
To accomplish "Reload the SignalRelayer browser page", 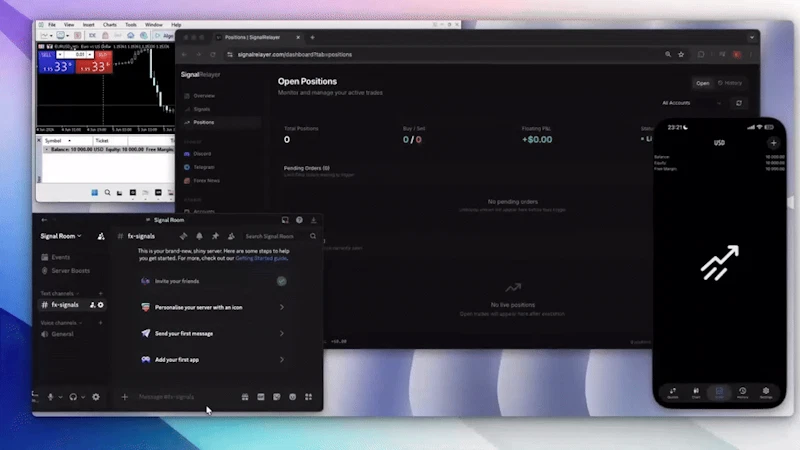I will (x=213, y=55).
